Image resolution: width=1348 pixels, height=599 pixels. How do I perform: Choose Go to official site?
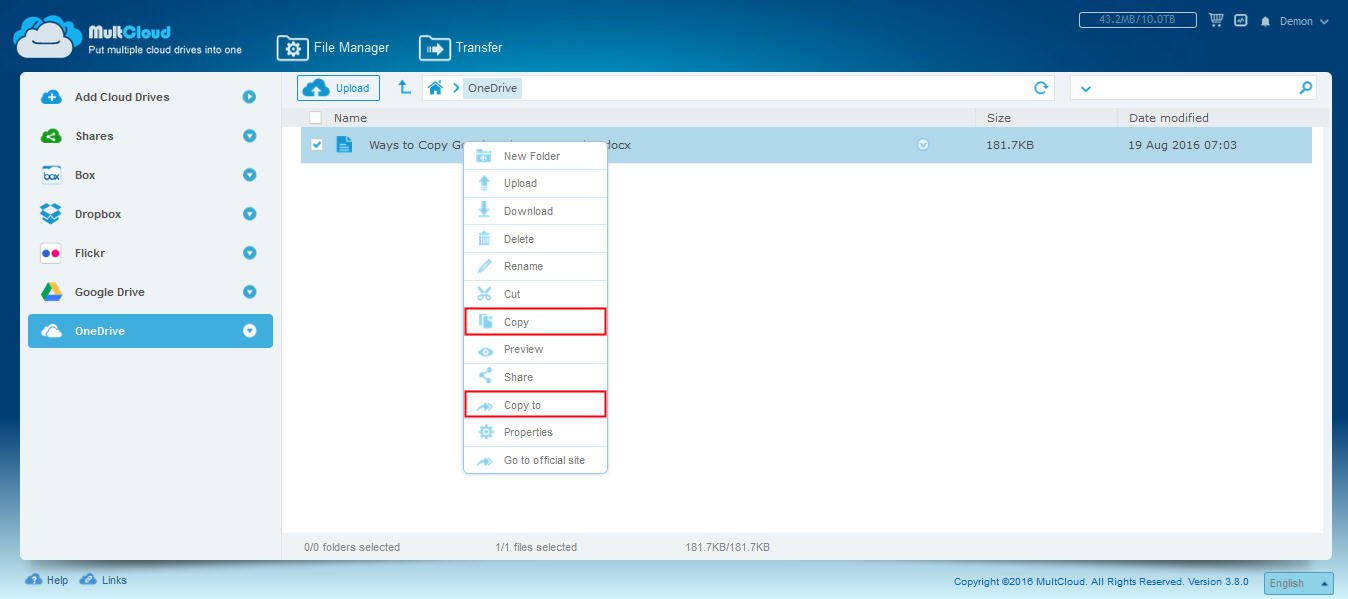coord(535,460)
